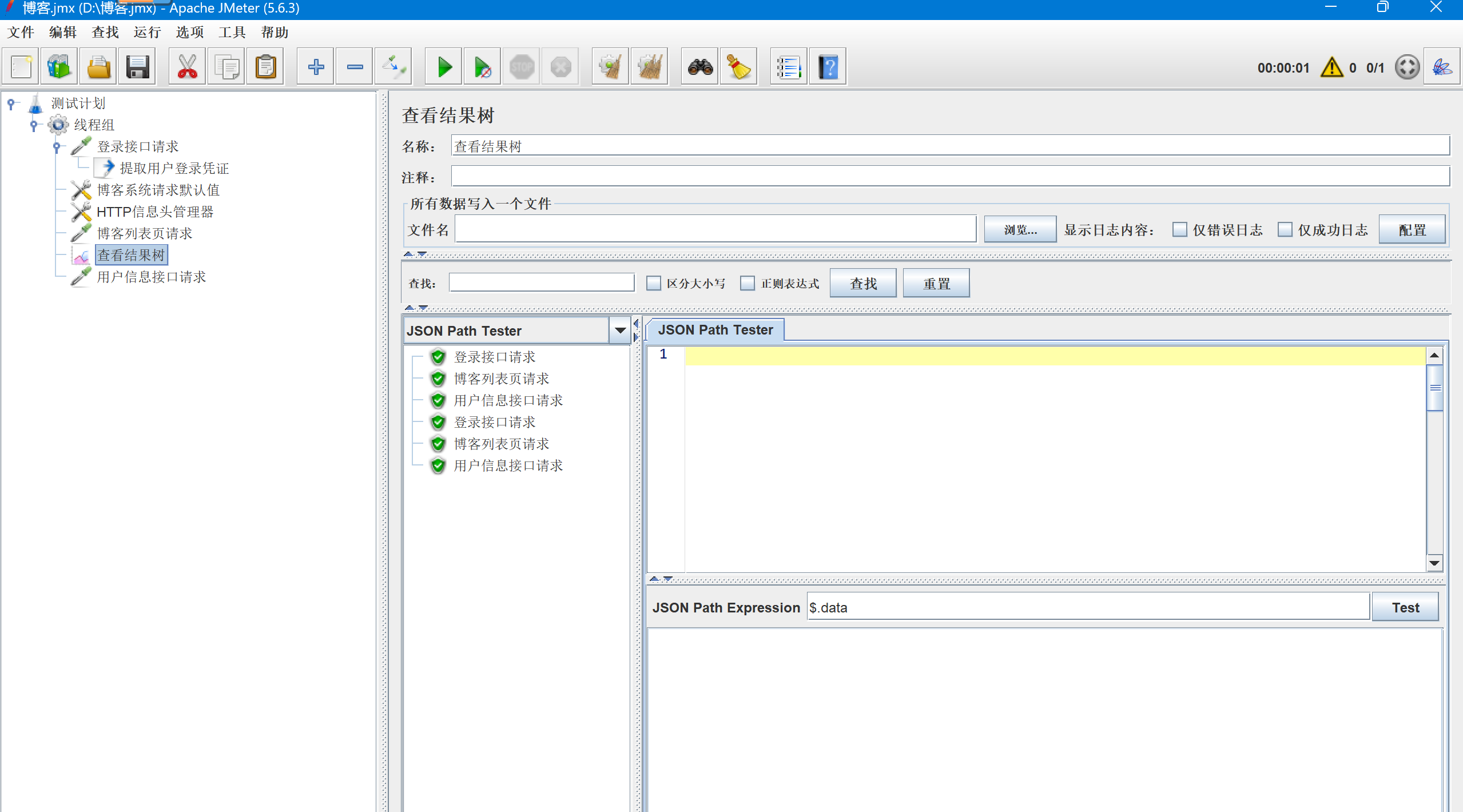
Task: Click the scissors Cut icon
Action: click(x=187, y=67)
